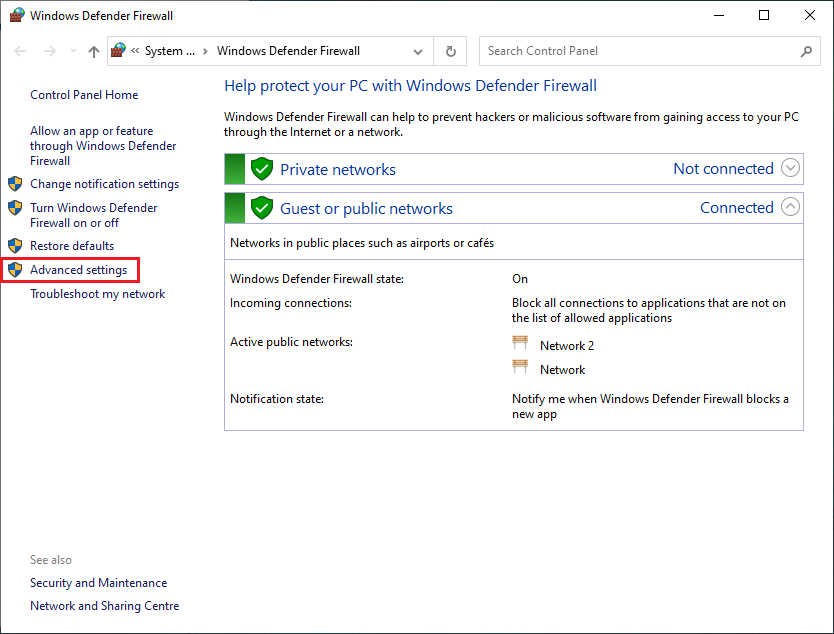Click green shield icon for Private networks

[262, 169]
